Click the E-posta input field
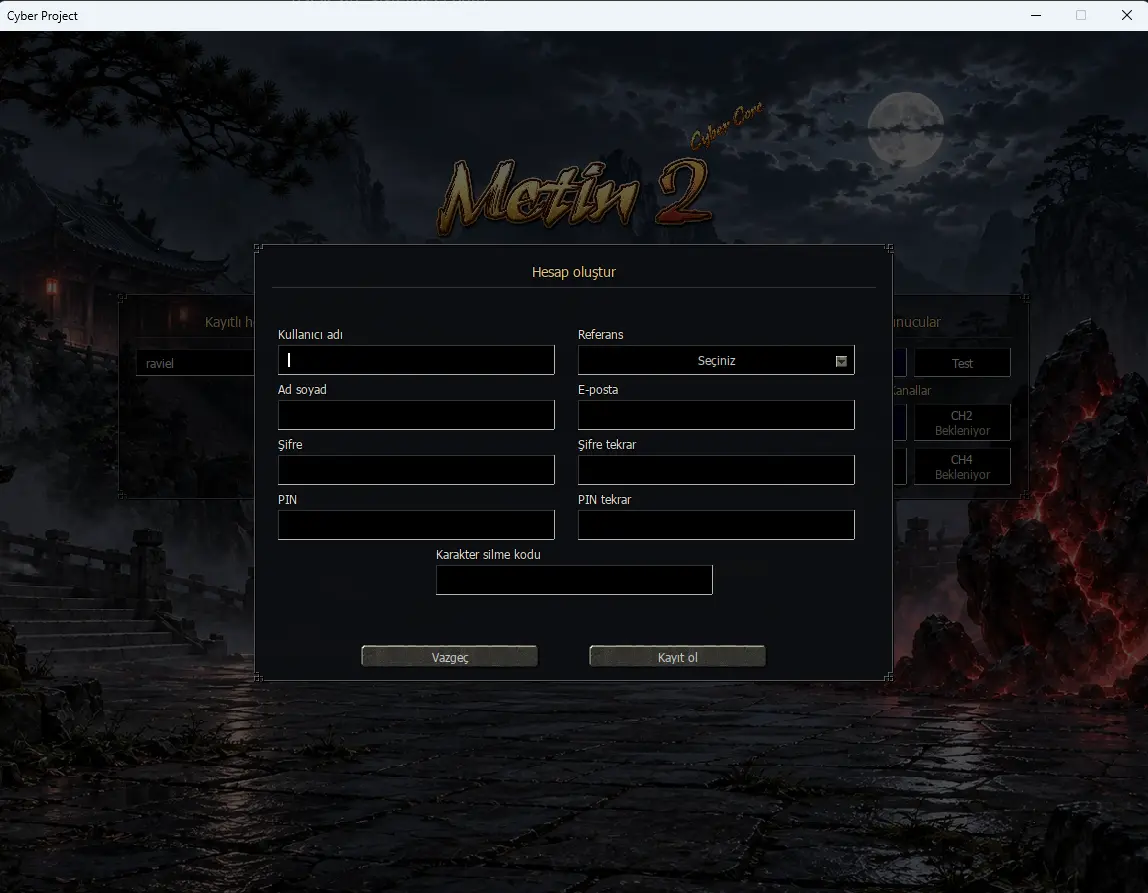This screenshot has height=893, width=1148. [716, 415]
